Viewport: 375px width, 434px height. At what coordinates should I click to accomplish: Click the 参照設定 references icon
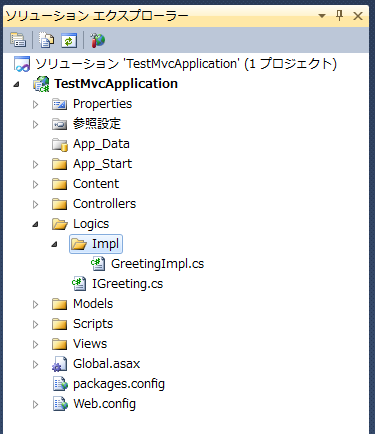pos(60,124)
